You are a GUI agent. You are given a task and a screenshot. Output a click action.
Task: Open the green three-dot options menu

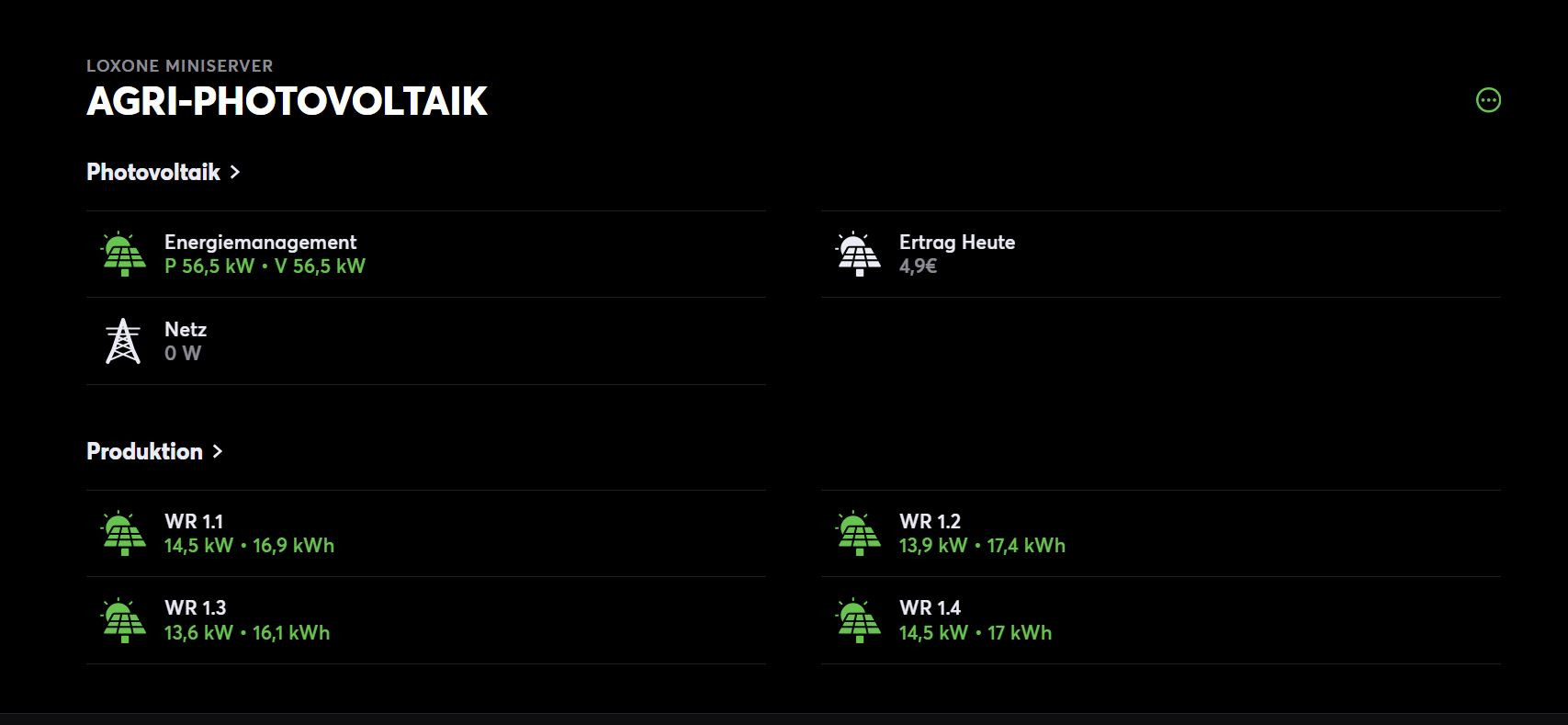[x=1488, y=100]
